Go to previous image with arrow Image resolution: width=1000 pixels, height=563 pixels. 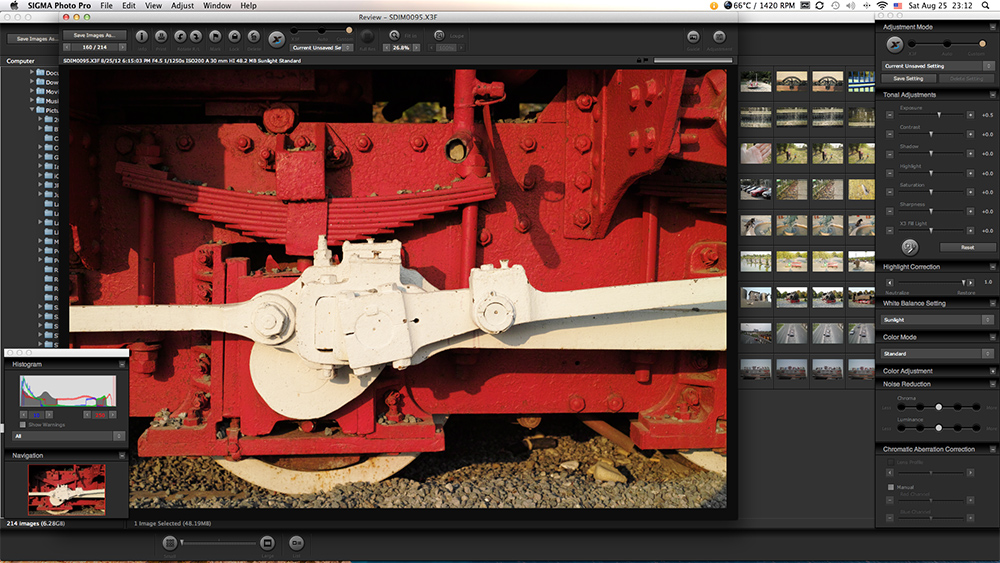pyautogui.click(x=67, y=47)
